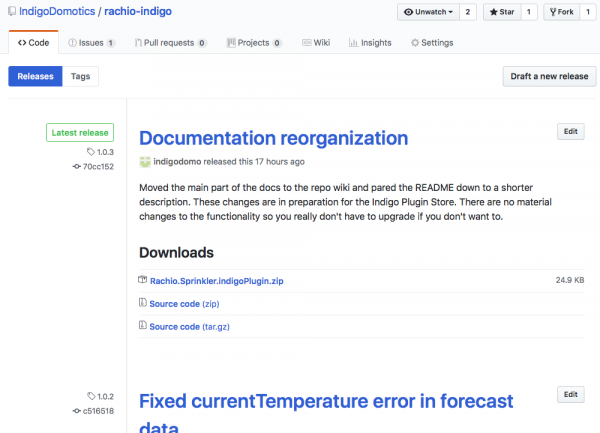
Task: Click the tag icon beside 1.0.2
Action: [91, 396]
